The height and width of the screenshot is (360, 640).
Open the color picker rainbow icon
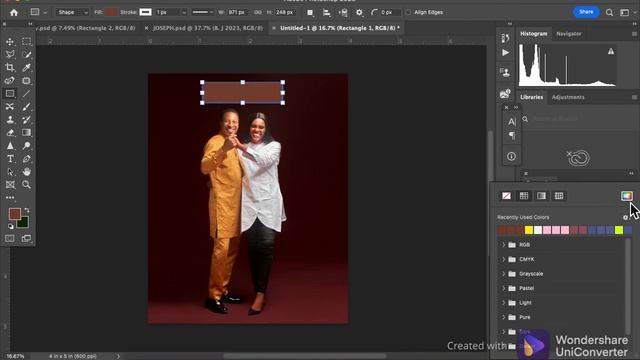tap(627, 196)
